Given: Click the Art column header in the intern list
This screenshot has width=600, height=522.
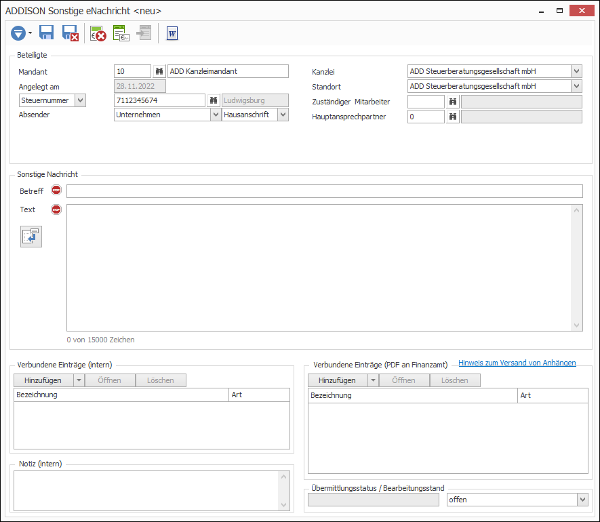Looking at the screenshot, I should click(x=259, y=395).
